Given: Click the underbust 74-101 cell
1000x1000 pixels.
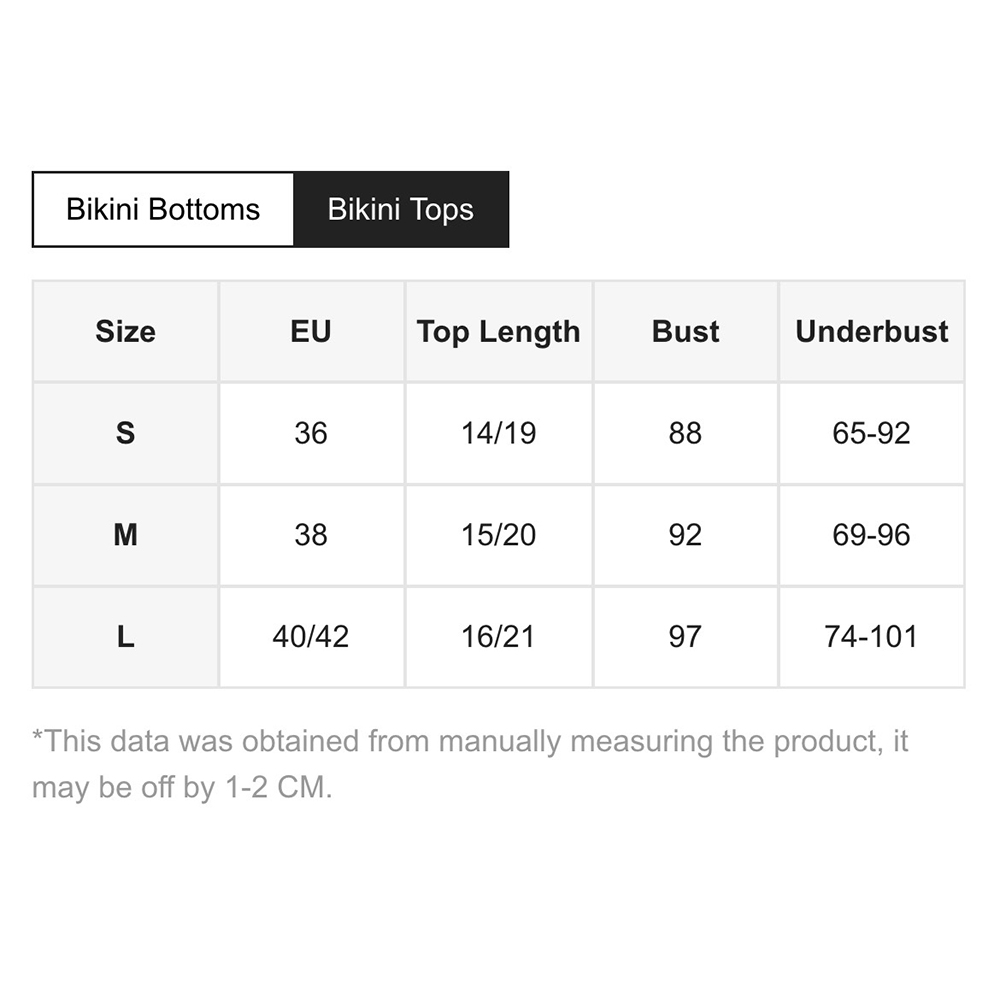Looking at the screenshot, I should [872, 637].
